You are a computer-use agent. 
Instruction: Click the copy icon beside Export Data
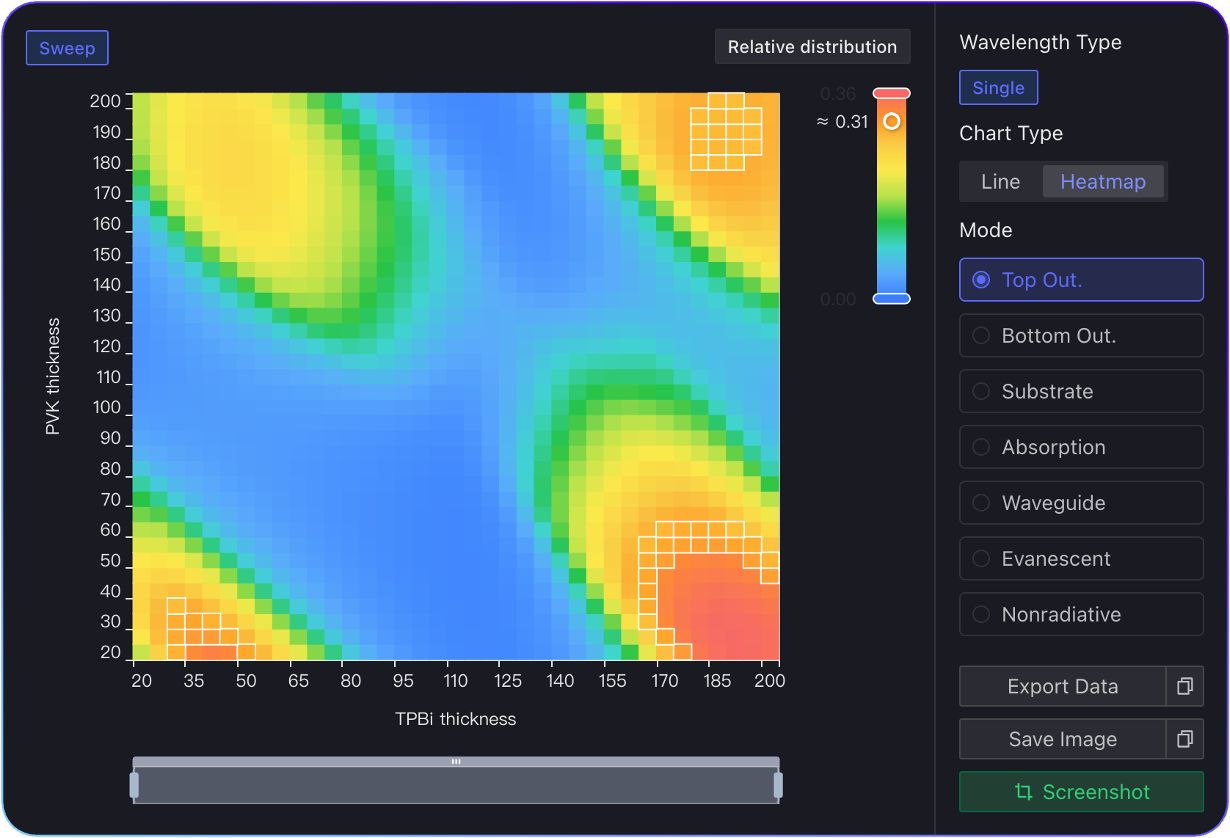1185,687
